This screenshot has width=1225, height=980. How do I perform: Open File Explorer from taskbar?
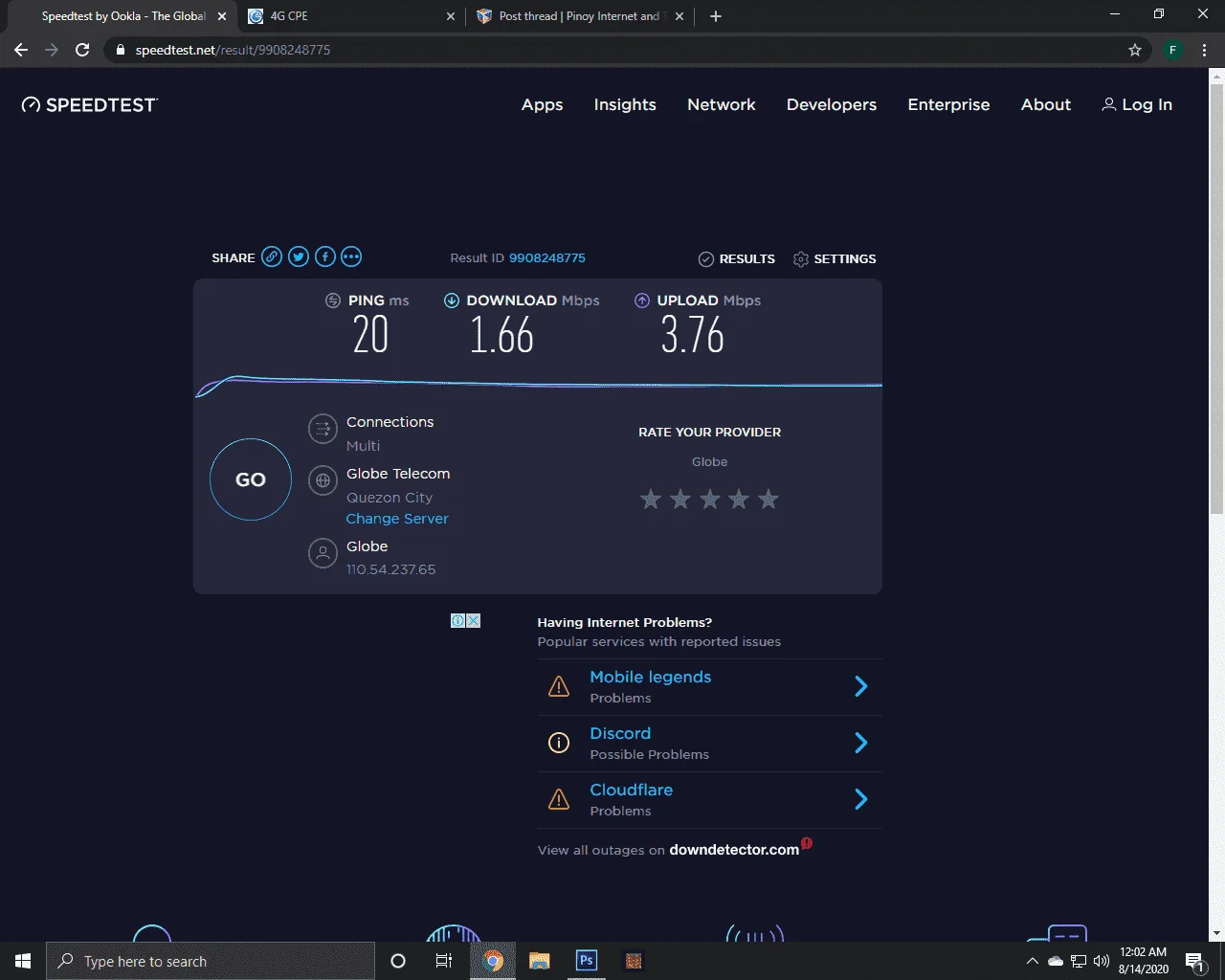(x=540, y=961)
